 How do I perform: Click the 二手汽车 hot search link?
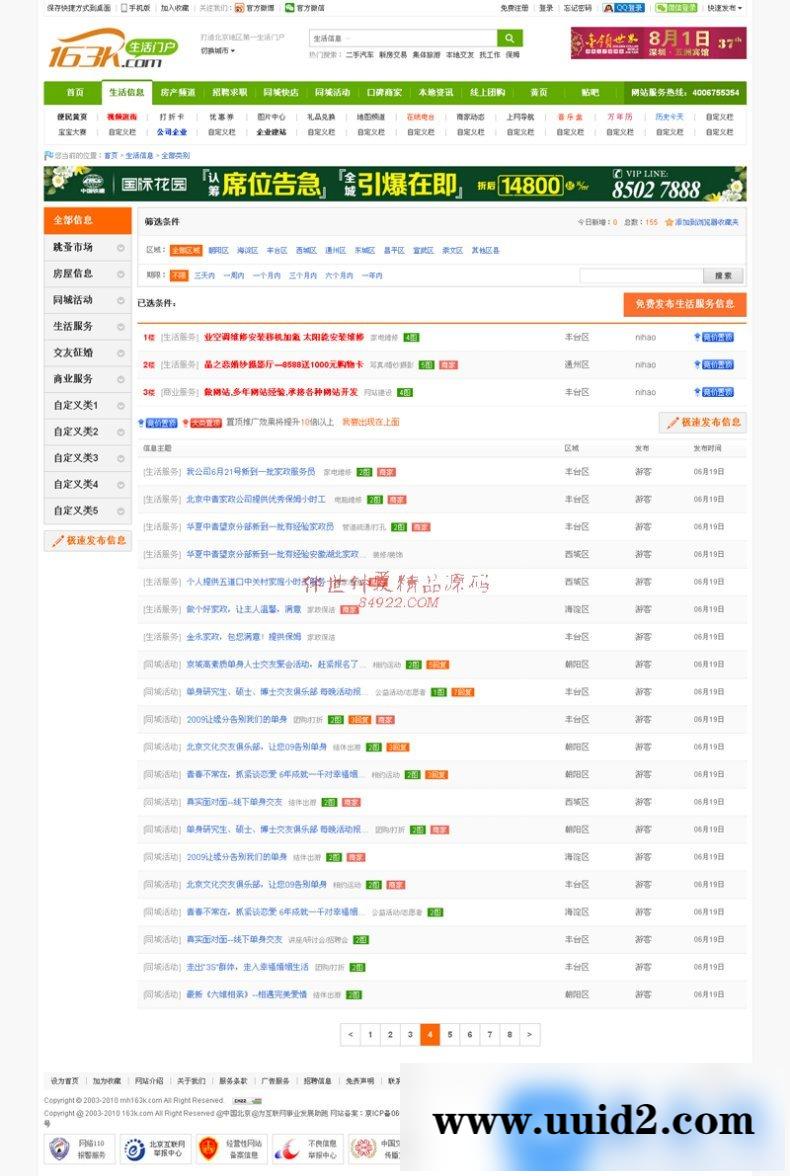359,55
